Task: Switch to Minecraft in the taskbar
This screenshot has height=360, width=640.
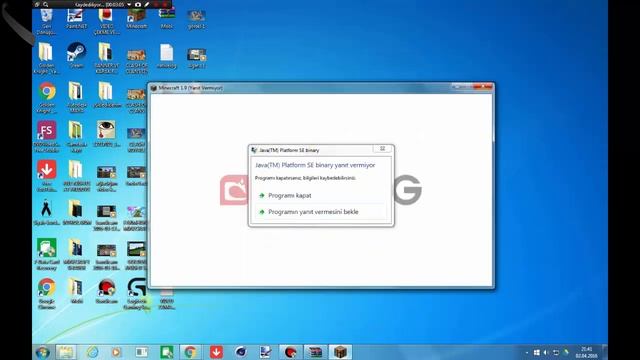Action: tap(340, 352)
